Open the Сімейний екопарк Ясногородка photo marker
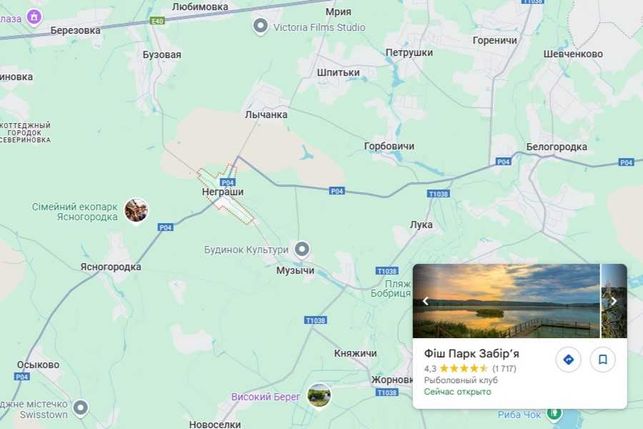 (136, 210)
